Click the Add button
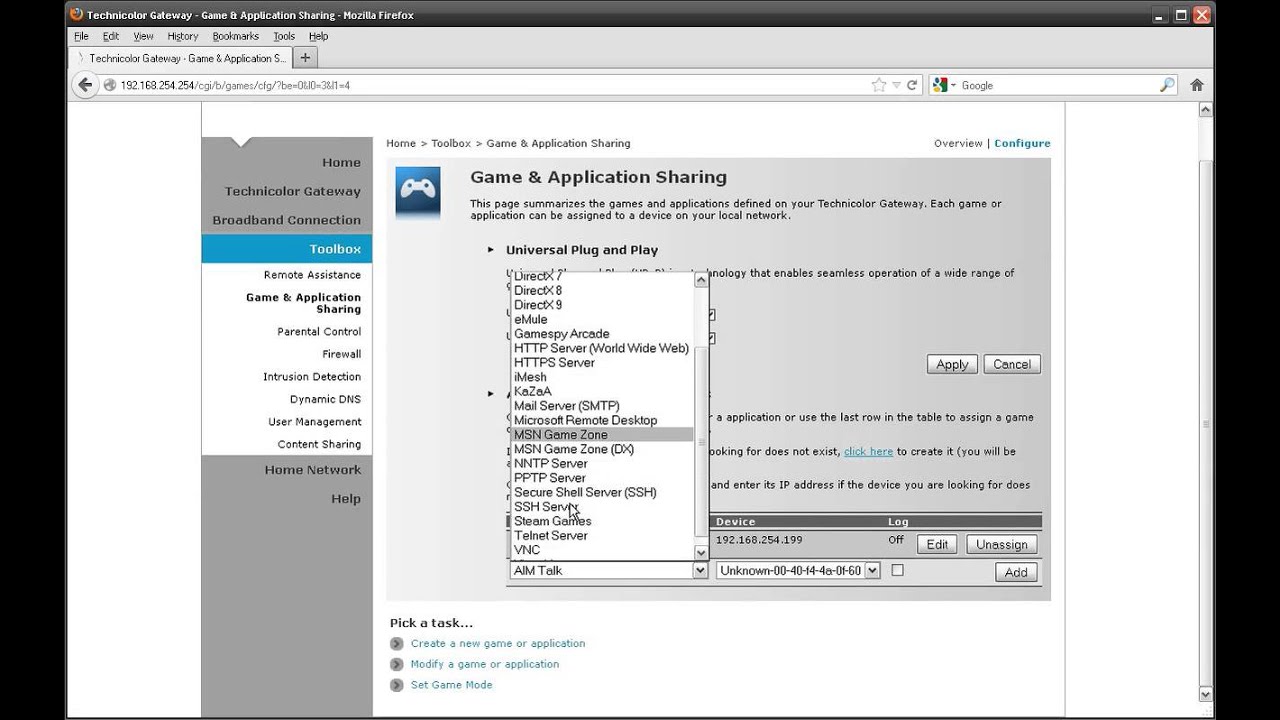 click(x=1016, y=572)
